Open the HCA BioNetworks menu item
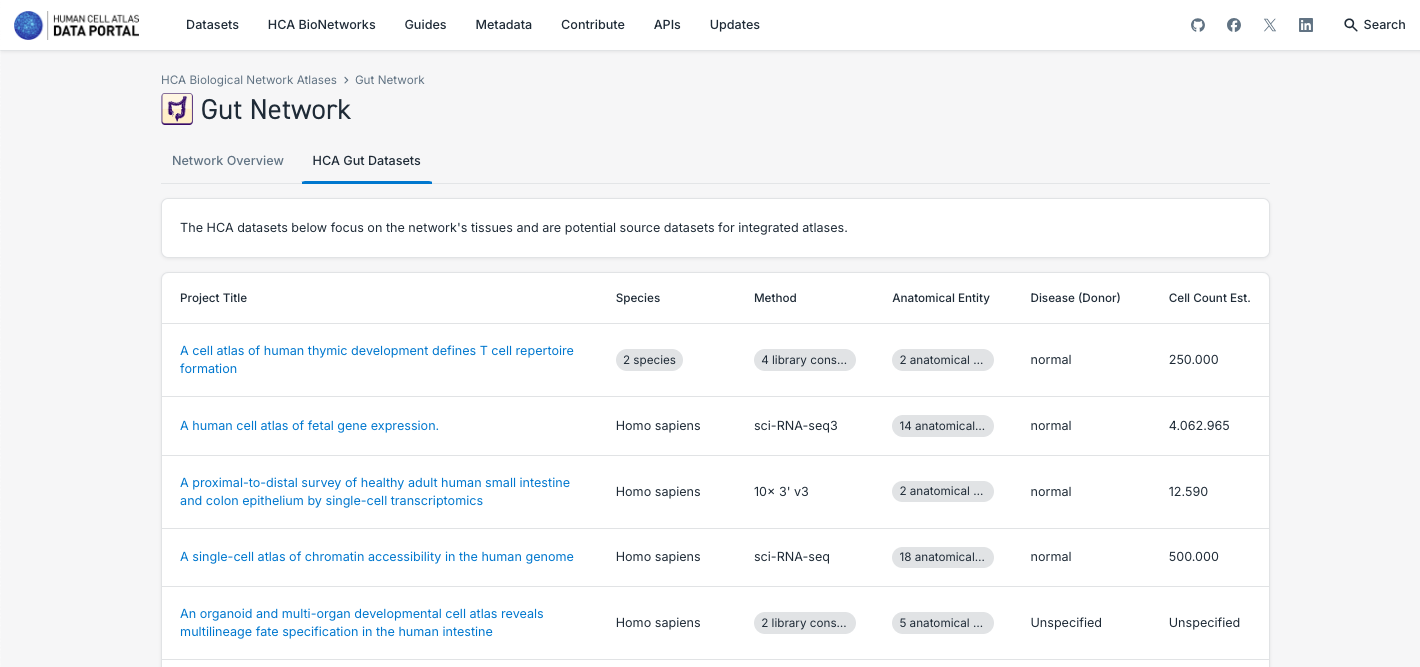Image resolution: width=1420 pixels, height=667 pixels. point(321,25)
